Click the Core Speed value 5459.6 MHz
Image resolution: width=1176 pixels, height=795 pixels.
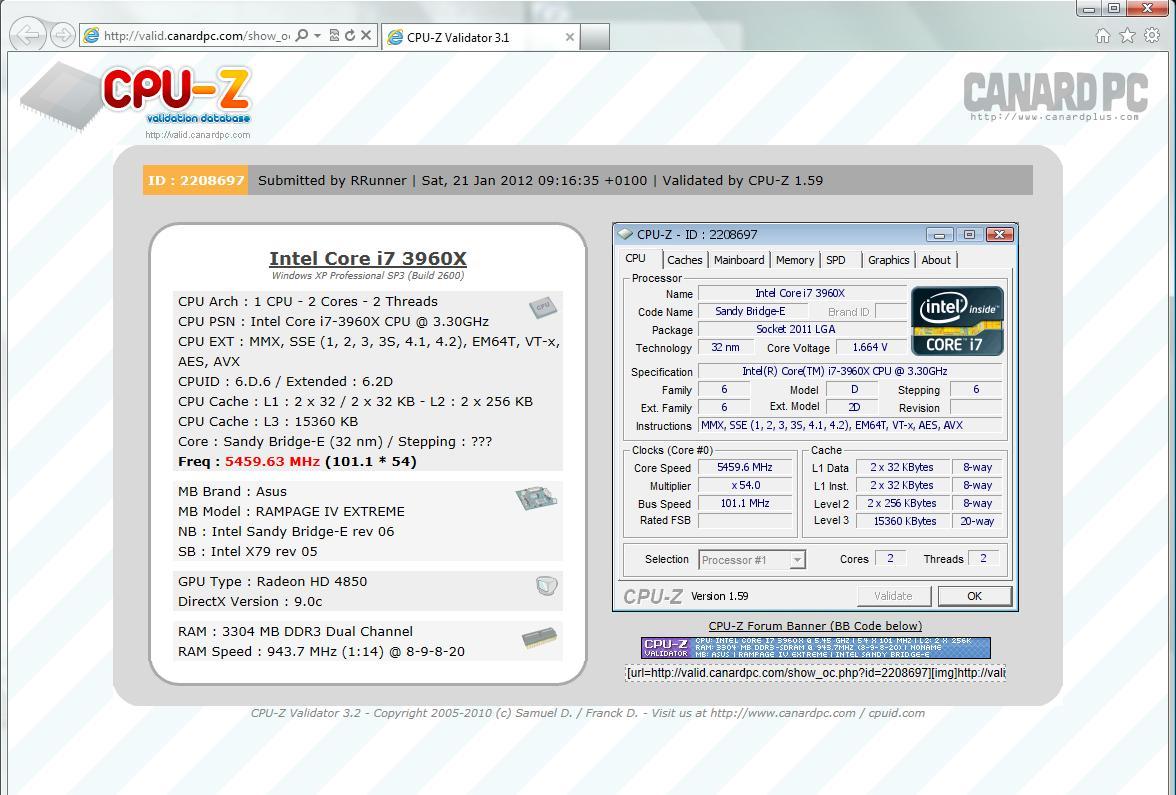point(745,467)
